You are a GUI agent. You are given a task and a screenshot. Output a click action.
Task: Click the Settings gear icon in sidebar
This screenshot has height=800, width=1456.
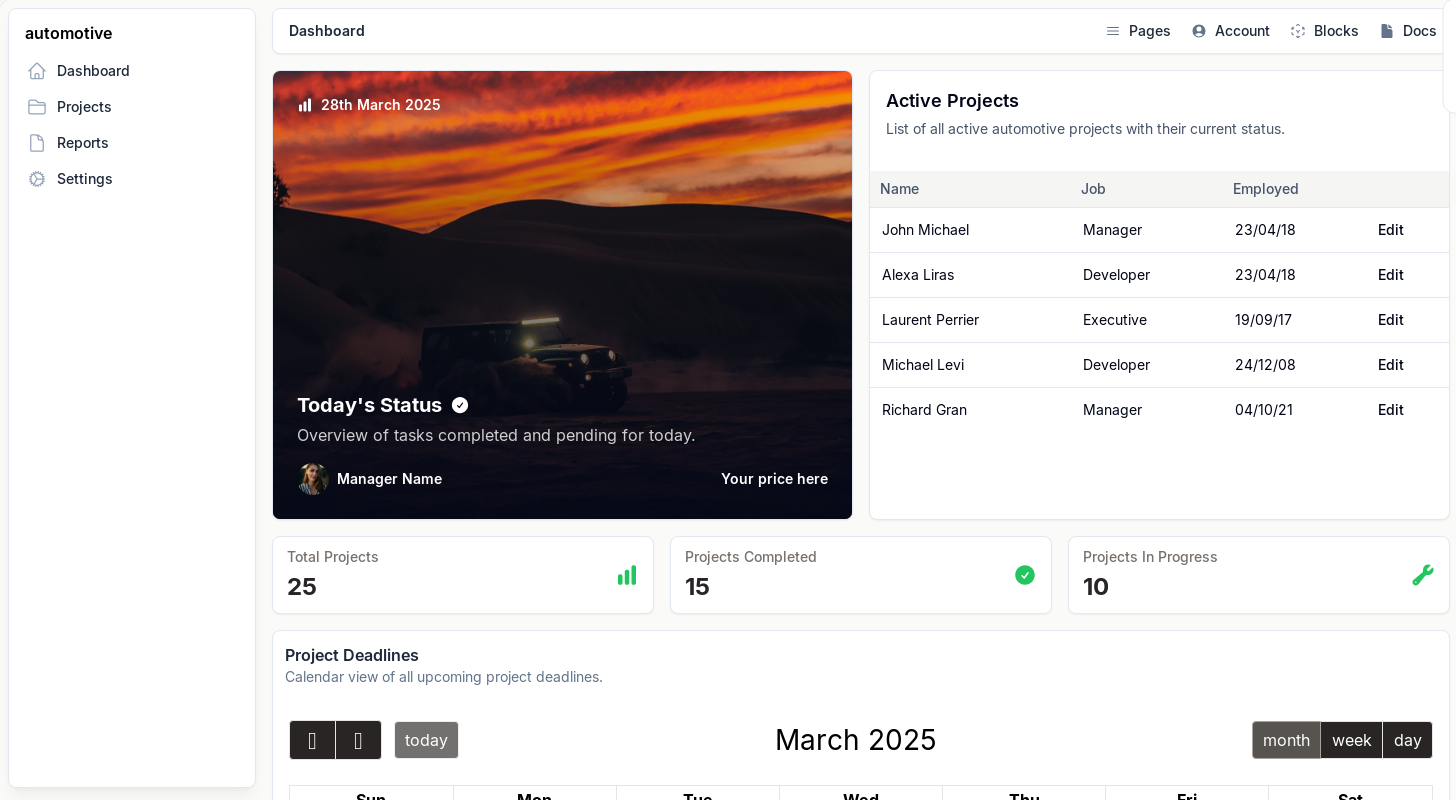[37, 179]
